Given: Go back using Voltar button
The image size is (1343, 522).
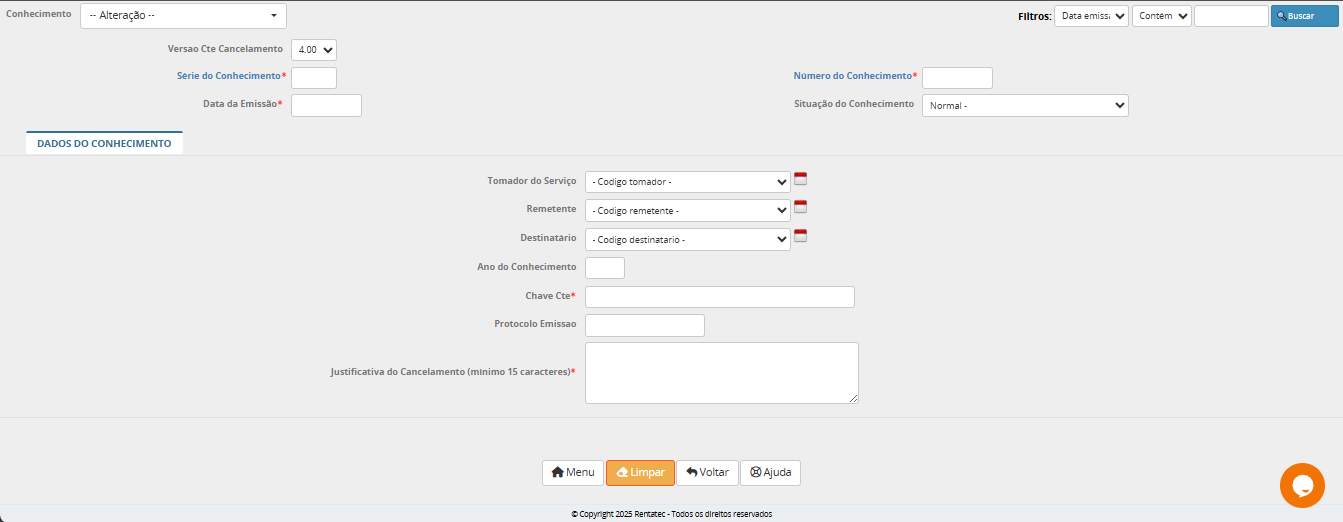Looking at the screenshot, I should click(707, 473).
